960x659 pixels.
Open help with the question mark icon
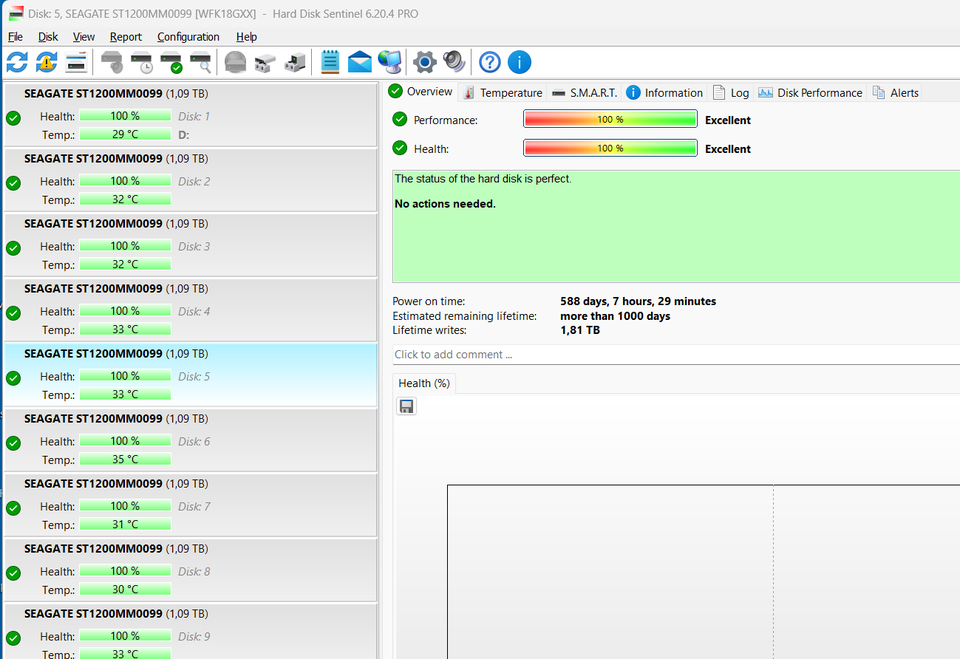tap(489, 62)
